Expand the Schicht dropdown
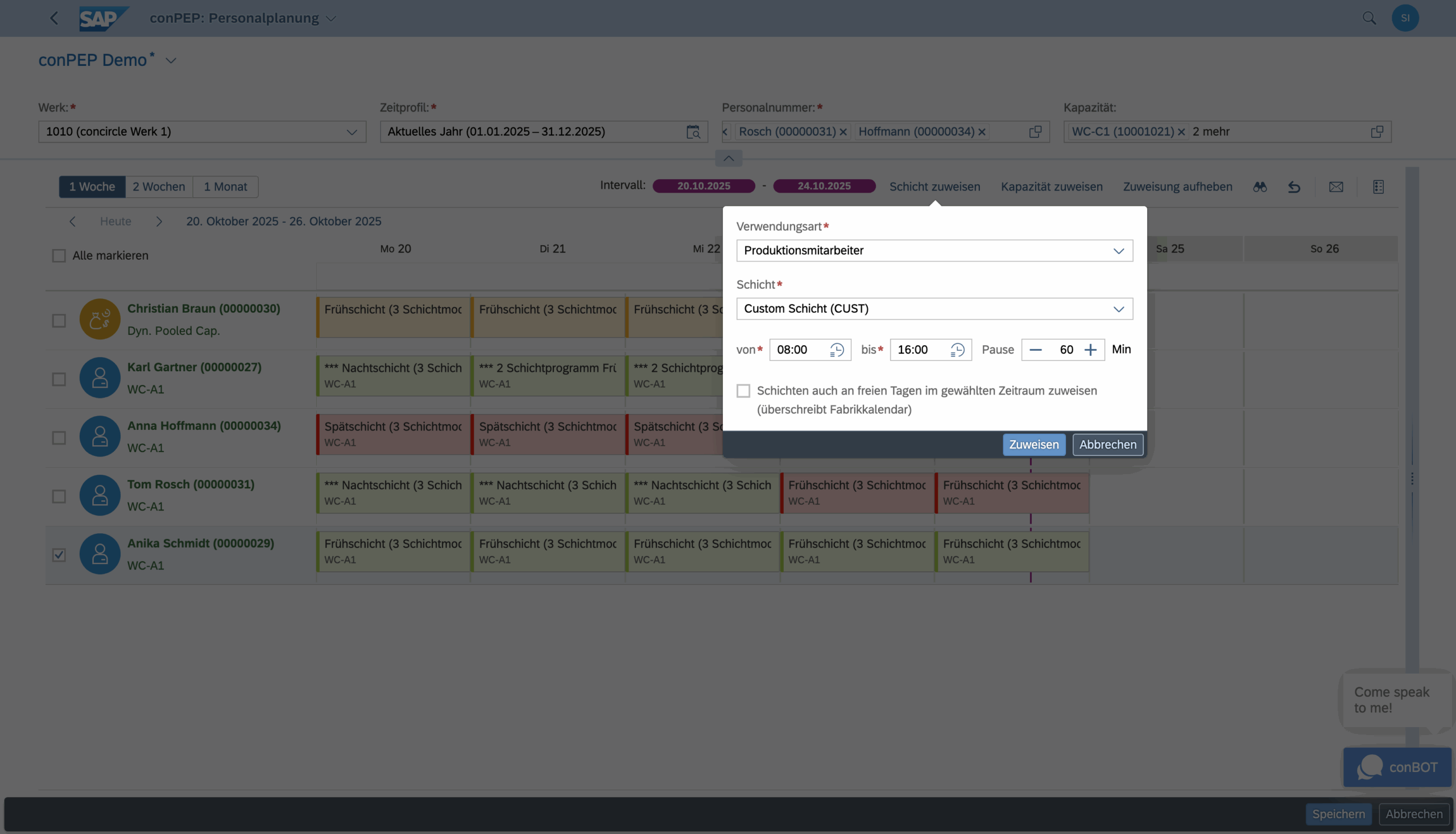This screenshot has width=1456, height=834. click(x=1118, y=309)
